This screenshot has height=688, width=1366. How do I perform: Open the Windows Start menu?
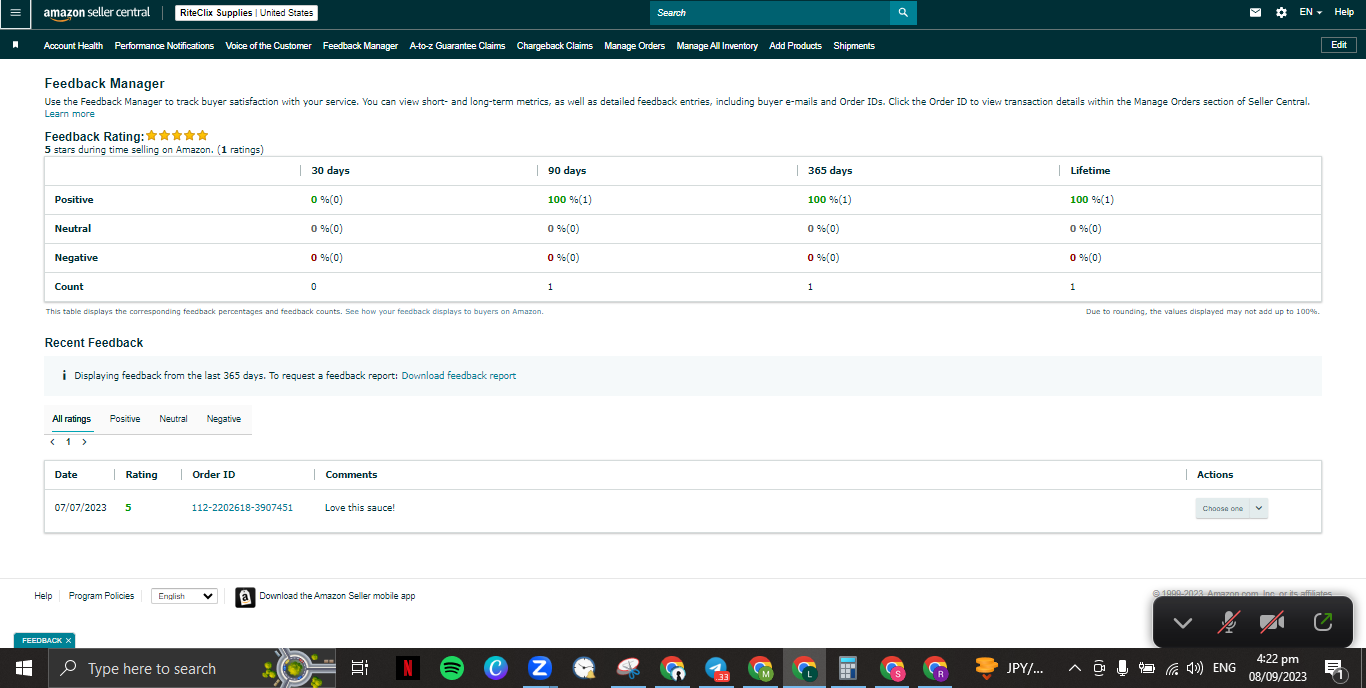[x=23, y=668]
